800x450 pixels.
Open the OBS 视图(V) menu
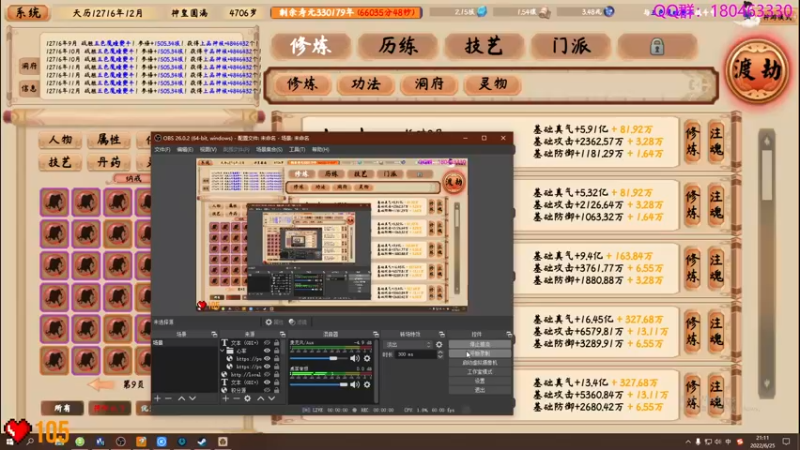[208, 149]
